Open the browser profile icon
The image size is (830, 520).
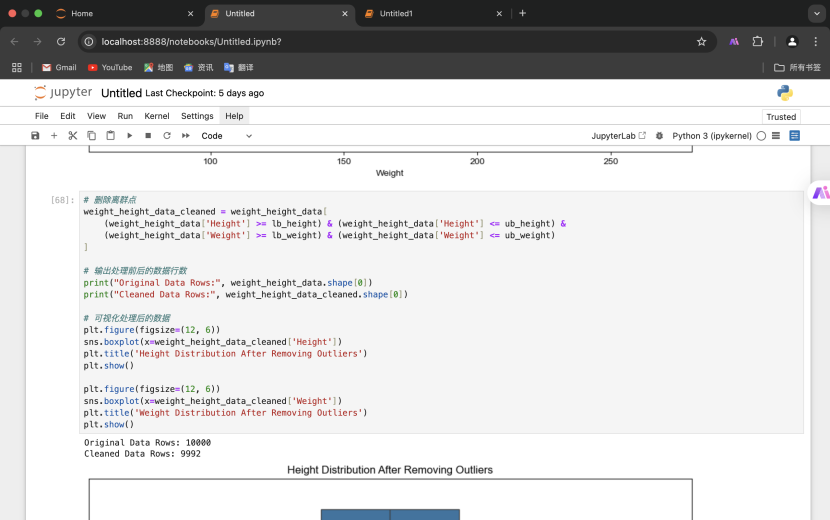(x=792, y=41)
